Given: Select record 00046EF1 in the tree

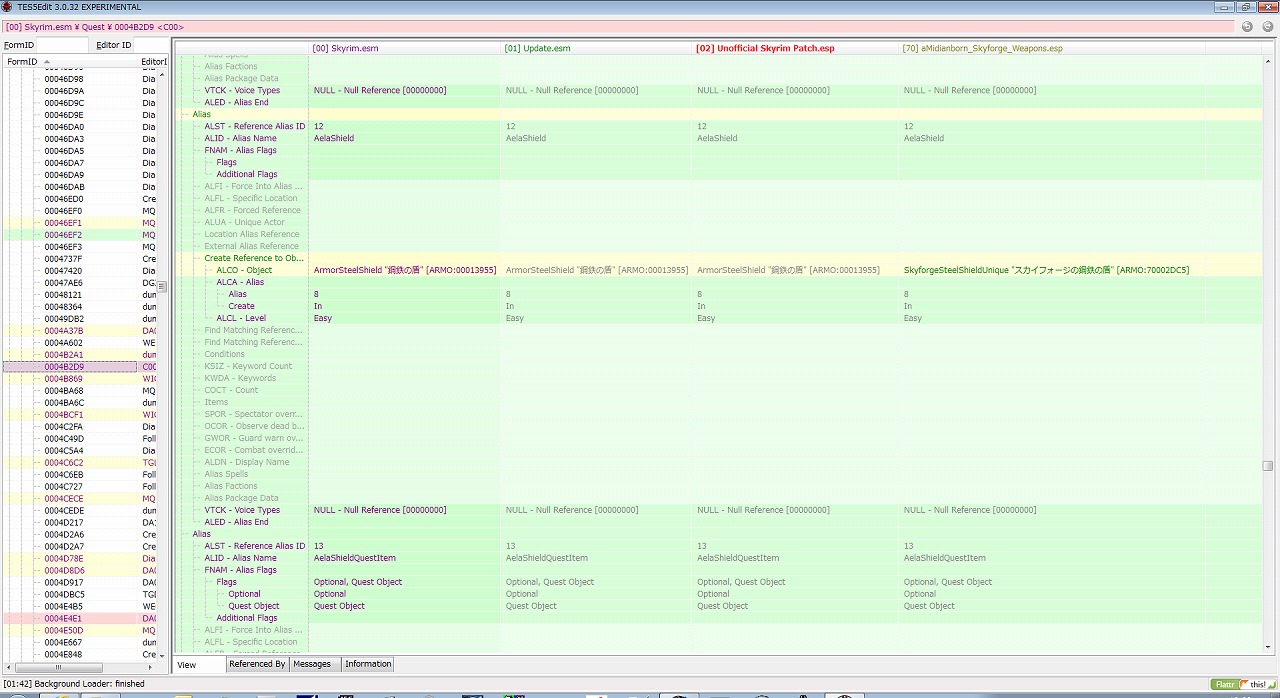Looking at the screenshot, I should (x=63, y=223).
